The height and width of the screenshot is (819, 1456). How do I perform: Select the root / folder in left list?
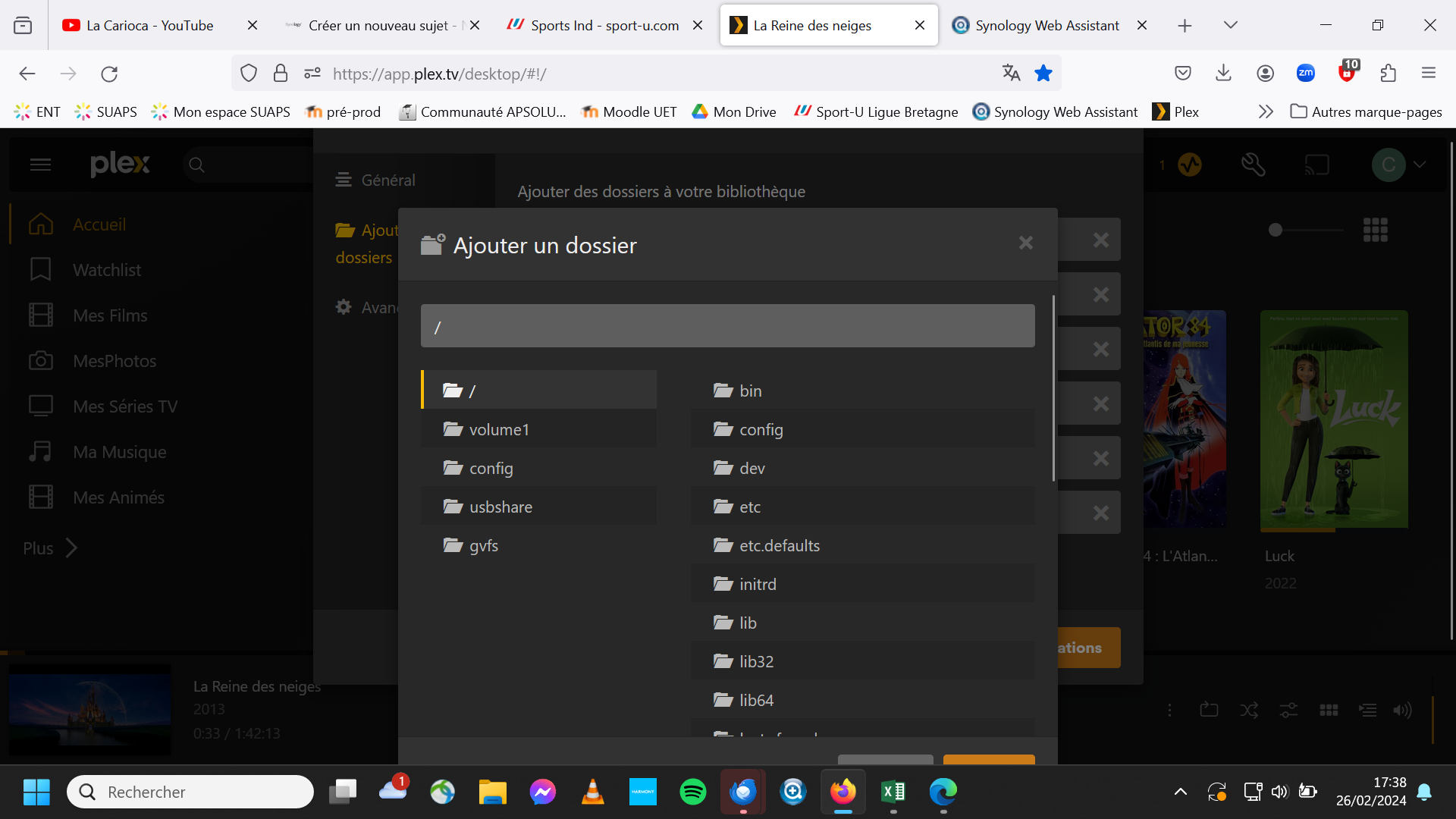pos(539,390)
